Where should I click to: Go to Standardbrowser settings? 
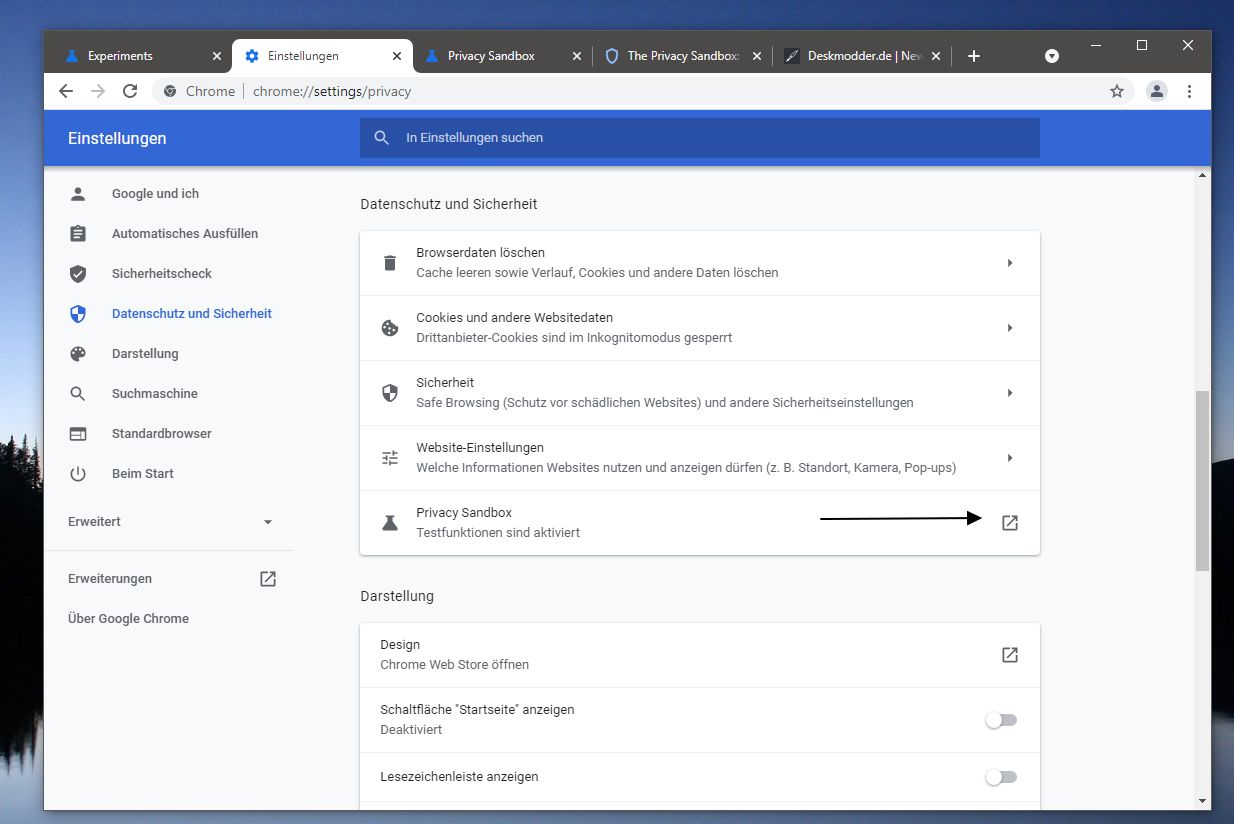click(162, 434)
